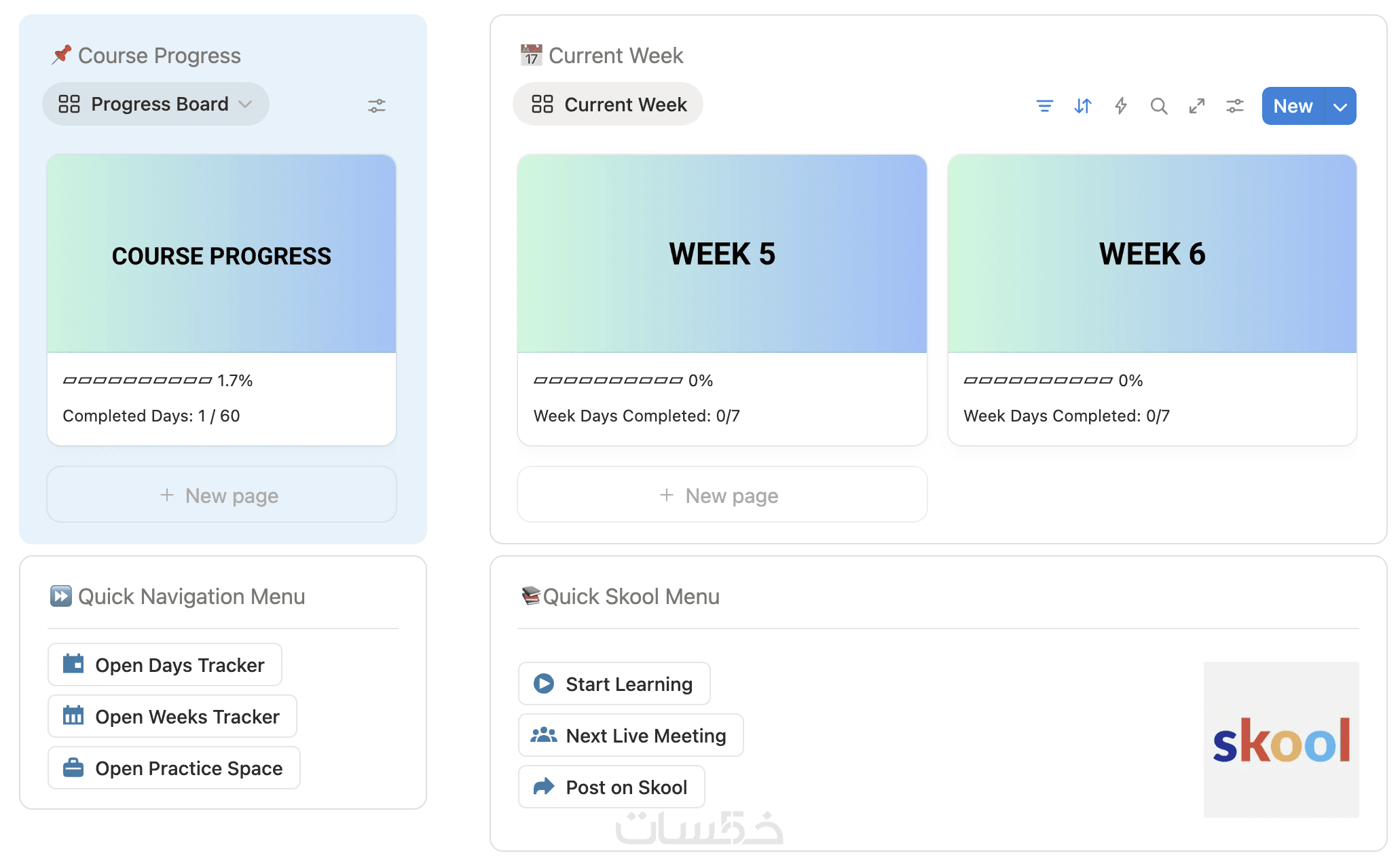Open the Days Tracker button
The width and height of the screenshot is (1400, 862).
click(x=165, y=664)
